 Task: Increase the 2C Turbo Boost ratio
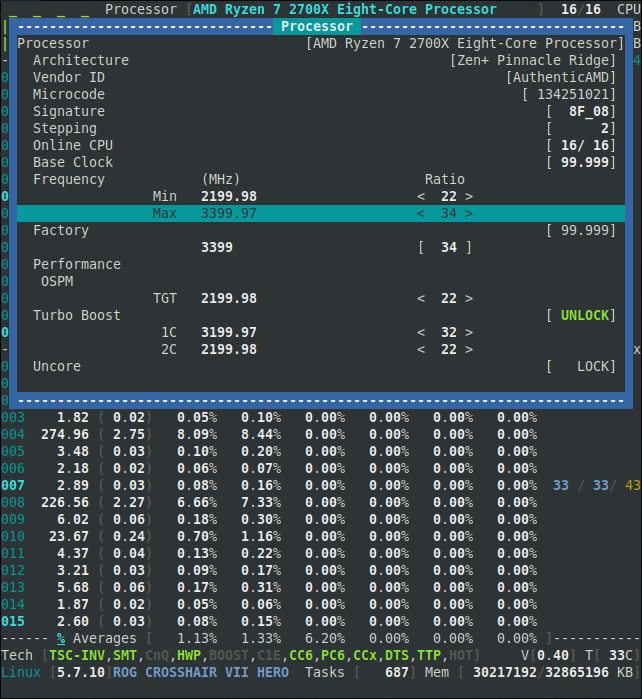click(x=469, y=350)
